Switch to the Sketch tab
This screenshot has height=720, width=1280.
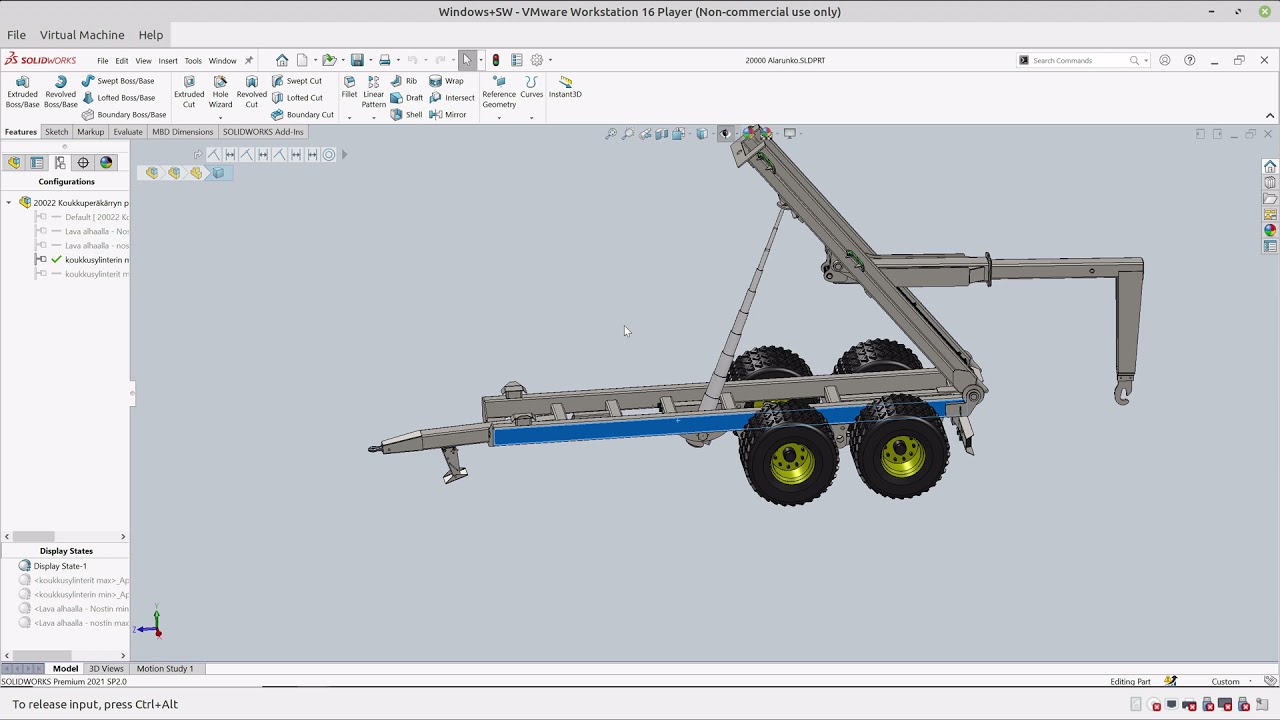click(56, 132)
